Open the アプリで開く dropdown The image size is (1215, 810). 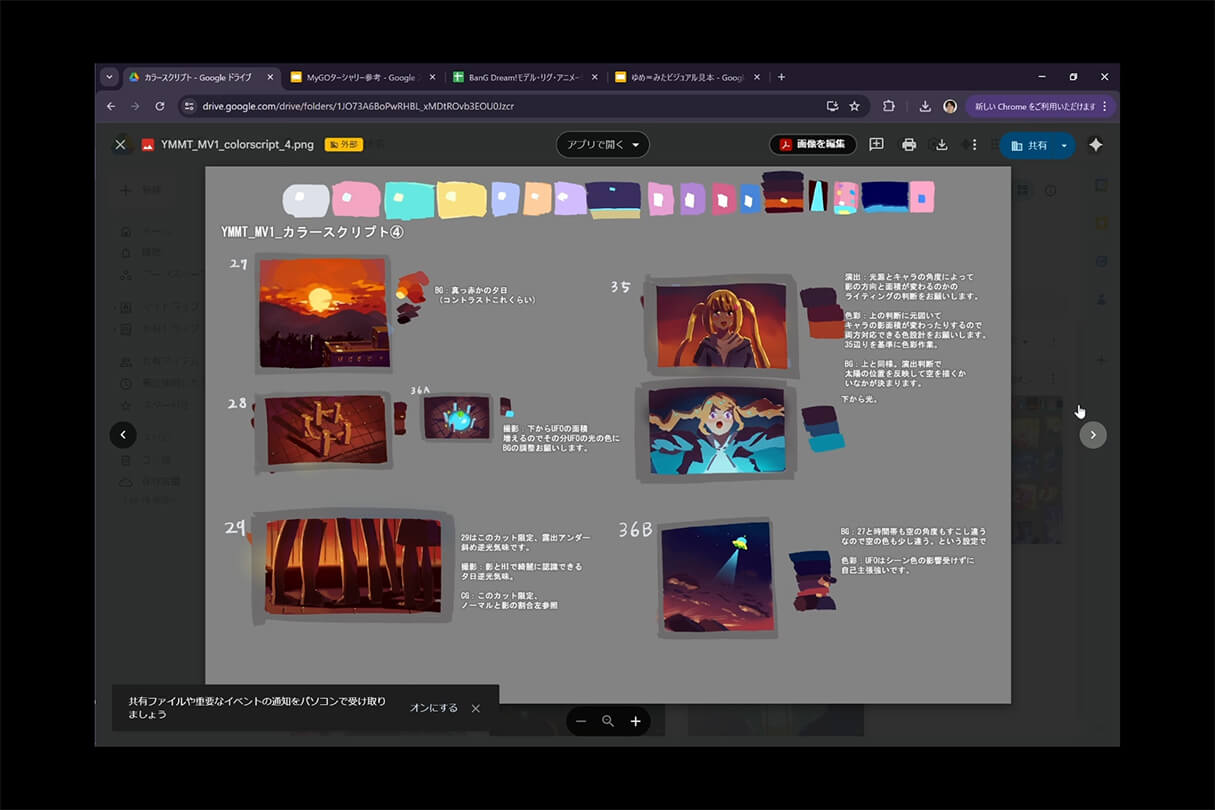tap(603, 145)
